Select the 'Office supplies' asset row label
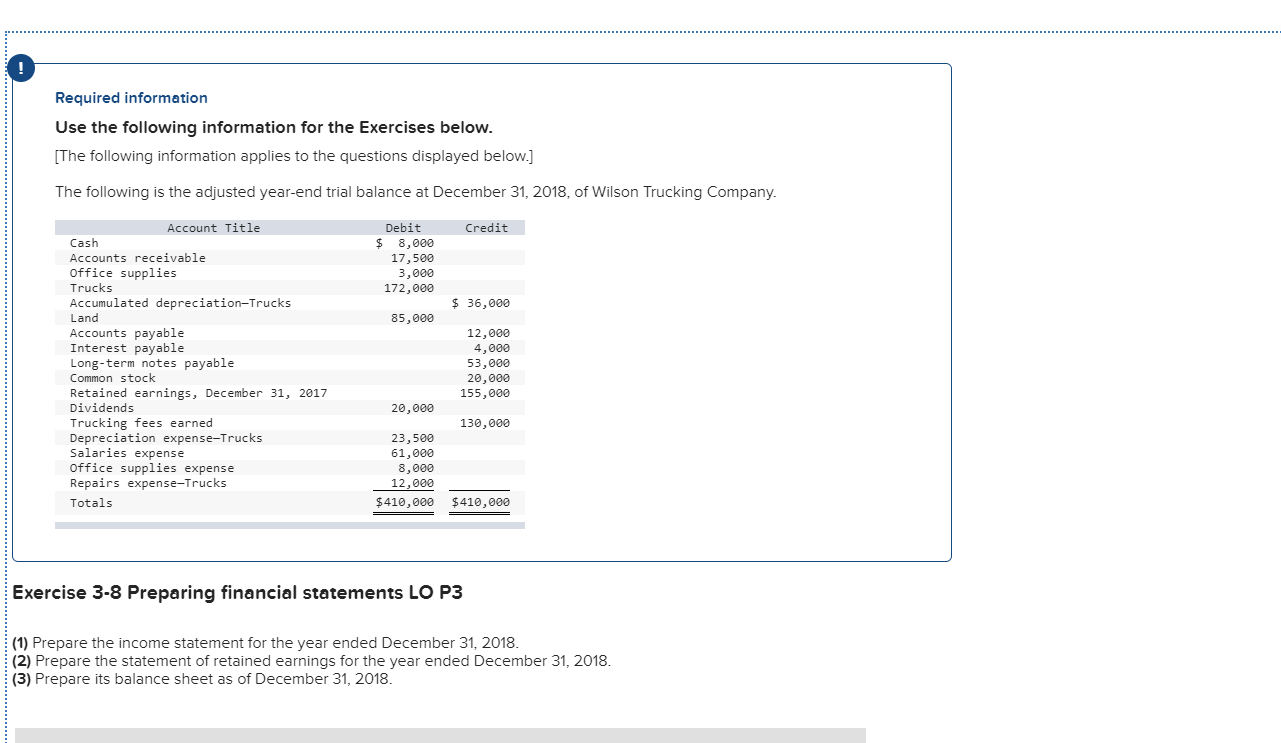The image size is (1281, 743). tap(123, 273)
